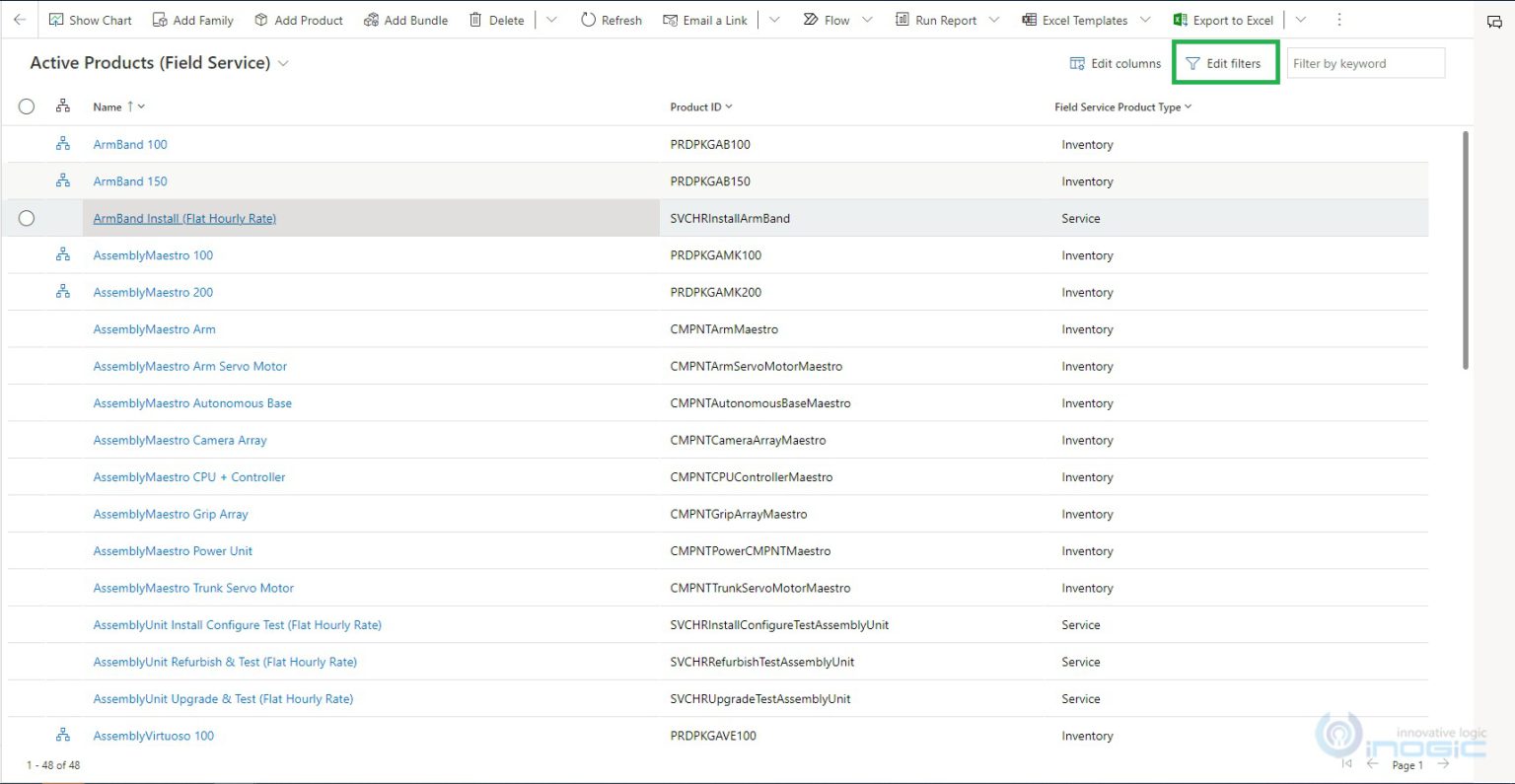Select the ArmBand Install row checkbox
Image resolution: width=1515 pixels, height=784 pixels.
coord(27,218)
